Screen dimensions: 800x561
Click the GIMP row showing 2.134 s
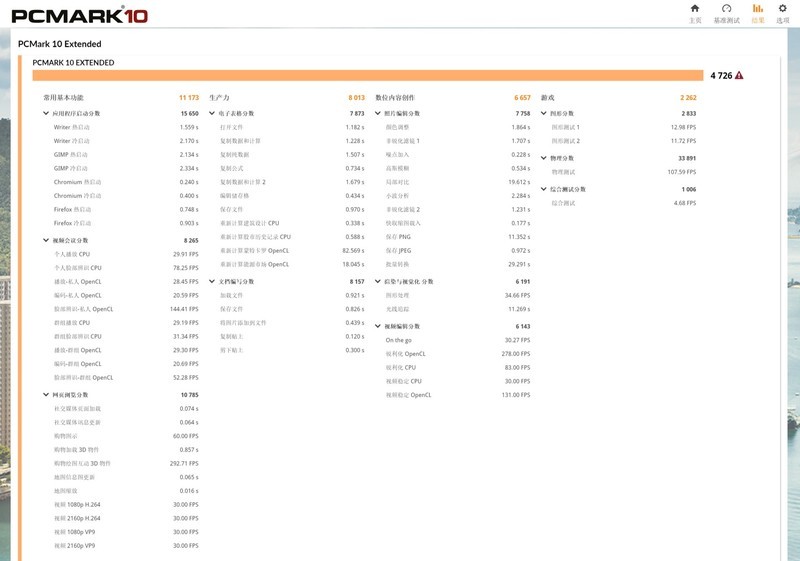(x=126, y=155)
